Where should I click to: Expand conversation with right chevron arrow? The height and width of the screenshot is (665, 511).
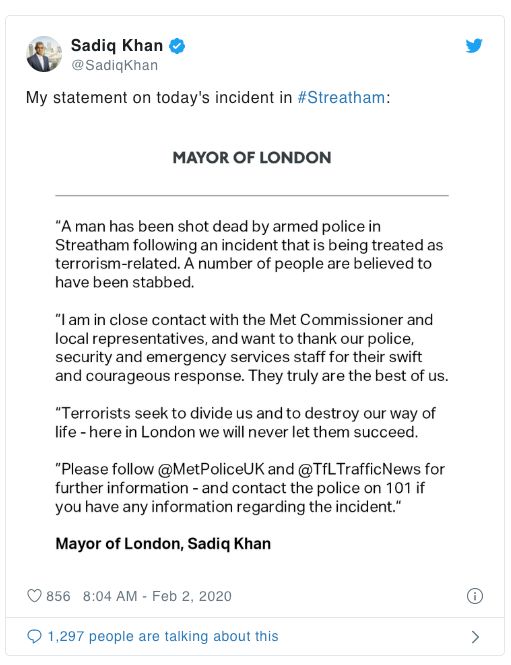[x=475, y=637]
